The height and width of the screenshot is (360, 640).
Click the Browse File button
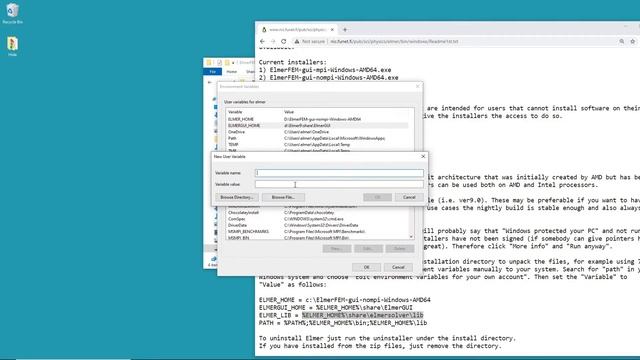pyautogui.click(x=283, y=197)
